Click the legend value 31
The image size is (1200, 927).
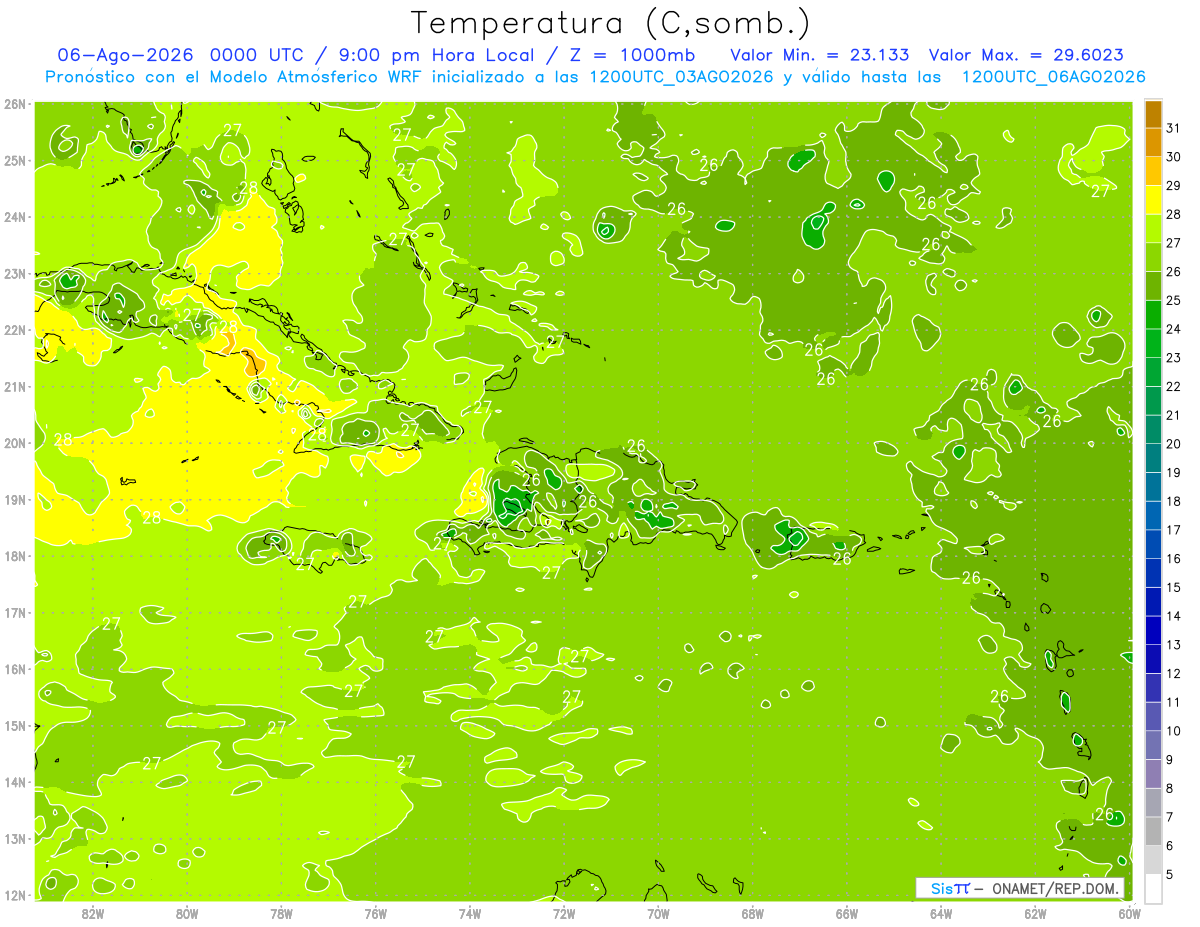pyautogui.click(x=1174, y=128)
